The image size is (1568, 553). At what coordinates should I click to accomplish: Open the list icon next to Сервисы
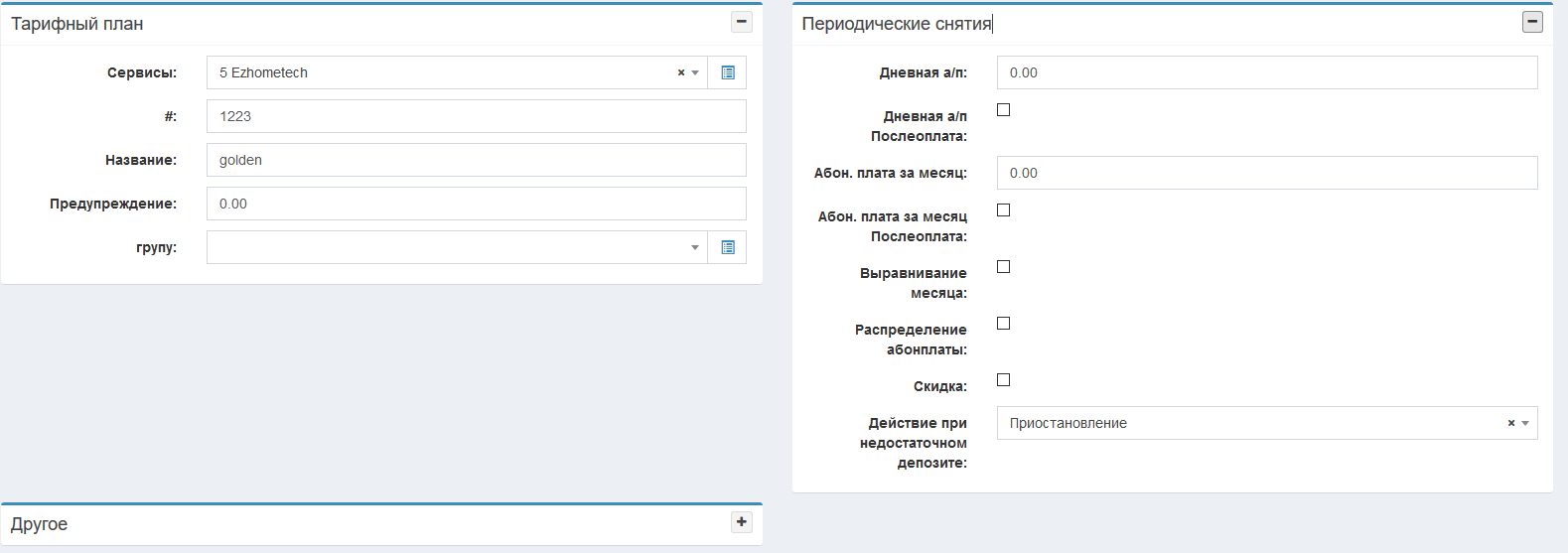point(728,72)
